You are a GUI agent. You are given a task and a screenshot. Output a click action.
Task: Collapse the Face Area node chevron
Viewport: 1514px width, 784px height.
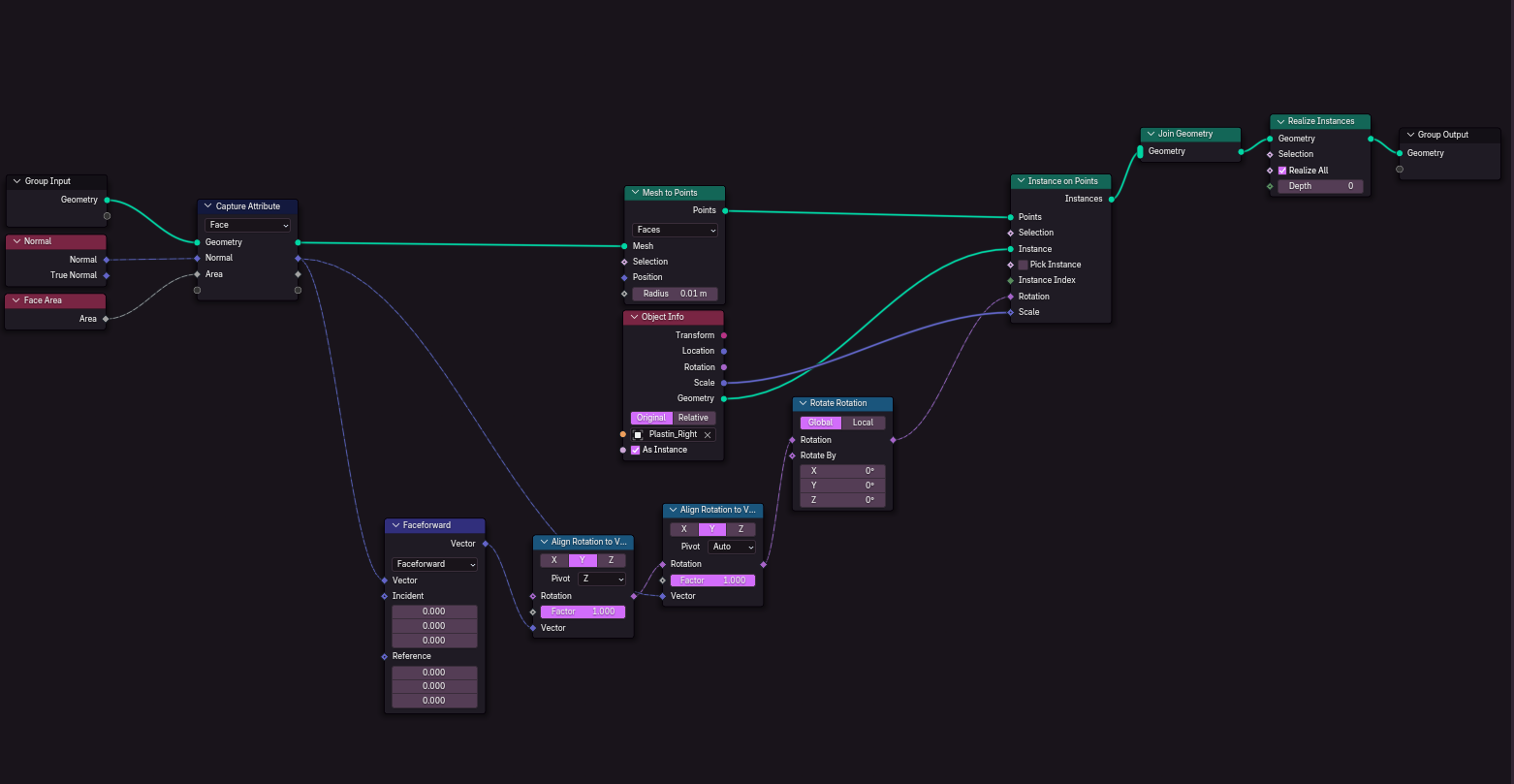[x=16, y=300]
